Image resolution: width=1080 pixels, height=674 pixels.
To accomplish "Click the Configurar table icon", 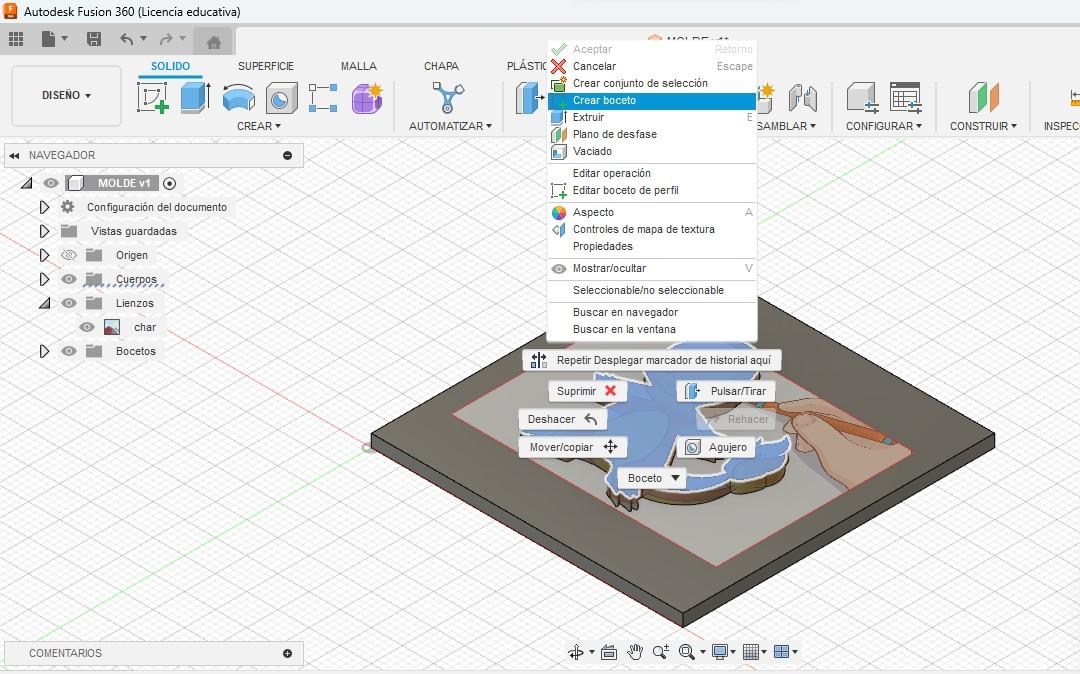I will pos(905,98).
